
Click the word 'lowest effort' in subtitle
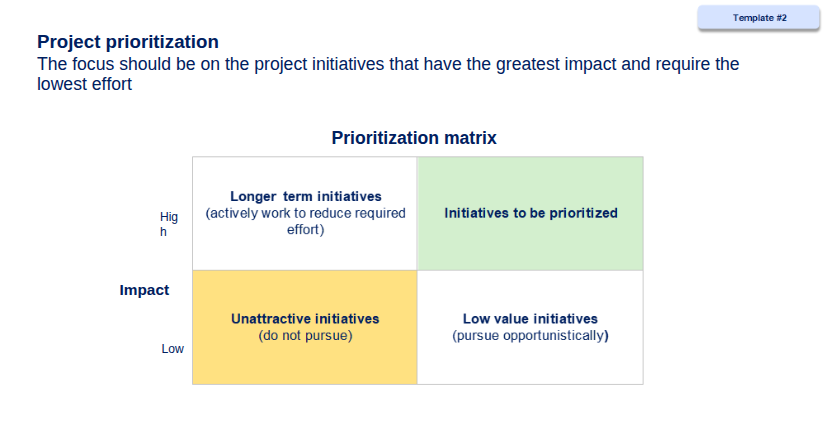pyautogui.click(x=84, y=84)
